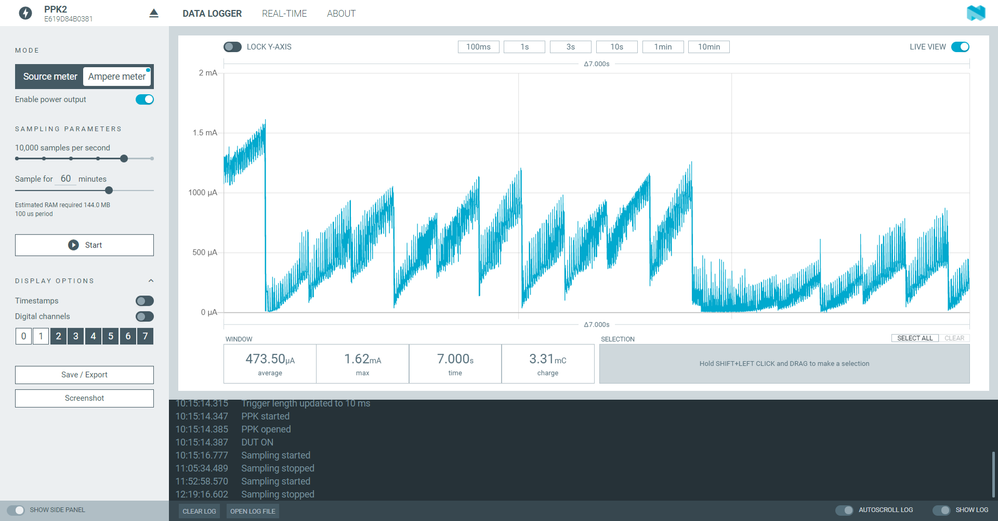
Task: Toggle digital channel 7
Action: (x=145, y=336)
